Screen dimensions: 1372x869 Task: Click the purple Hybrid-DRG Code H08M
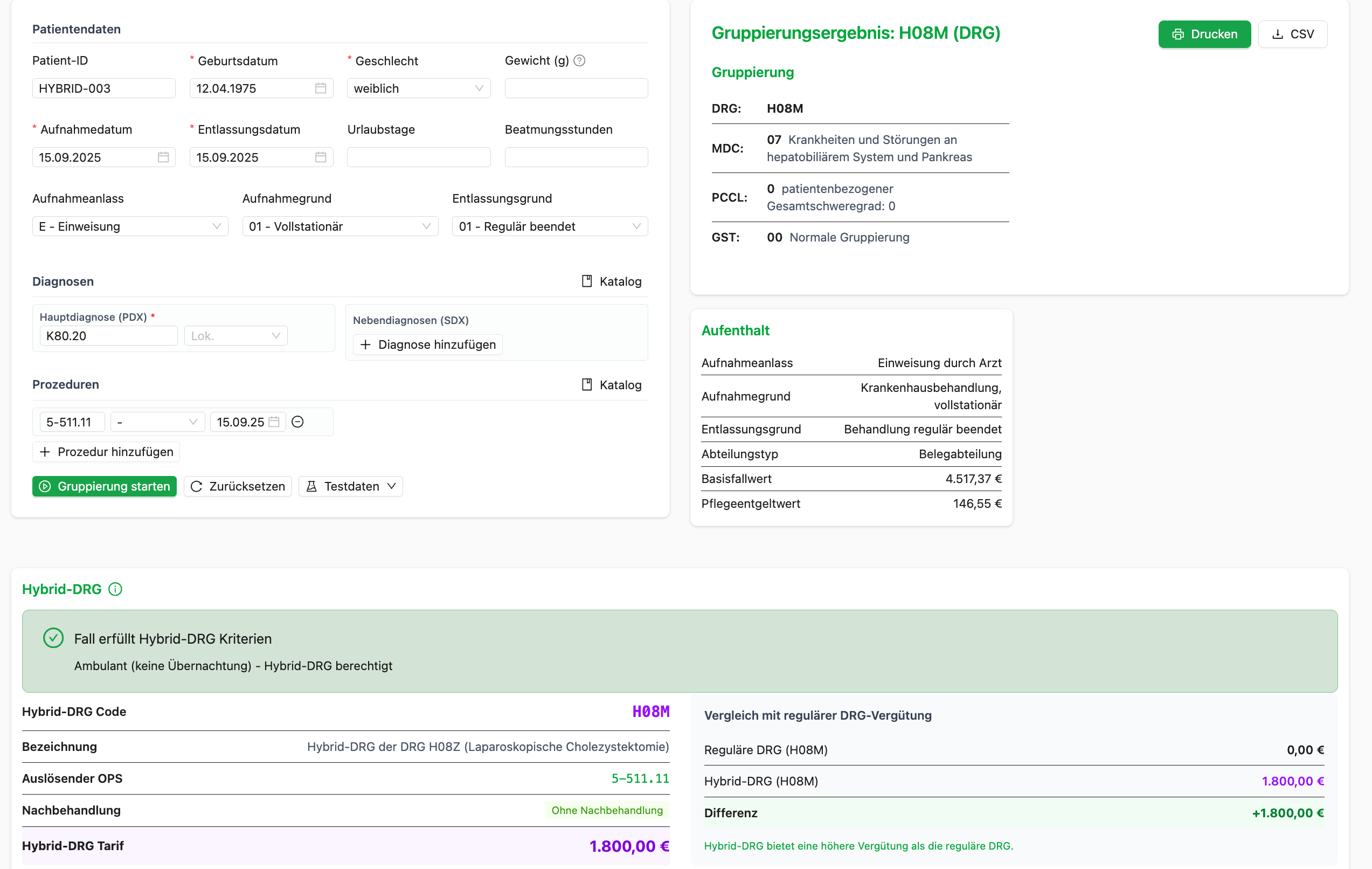650,712
